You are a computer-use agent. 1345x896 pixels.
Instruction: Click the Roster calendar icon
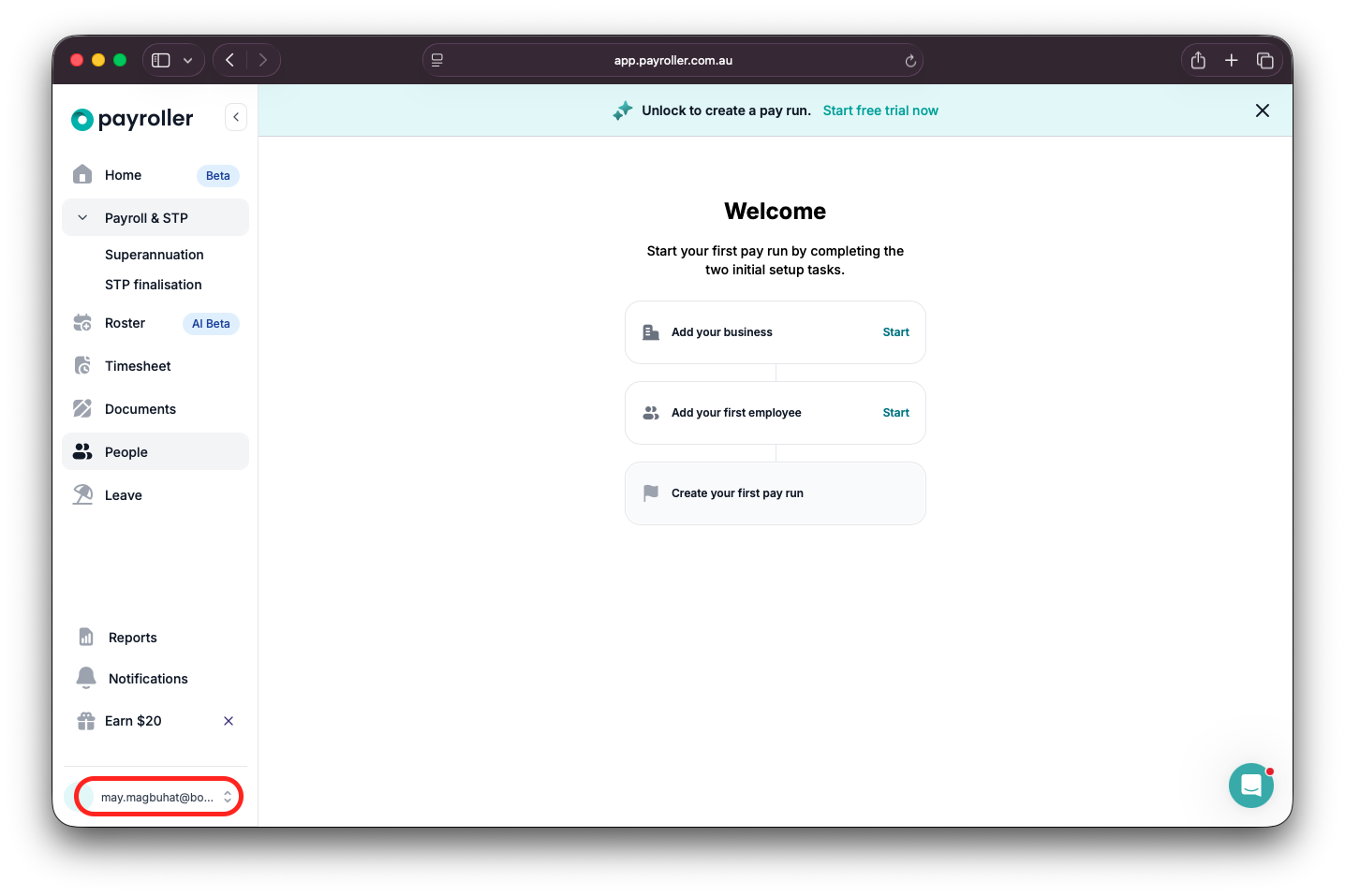tap(82, 323)
